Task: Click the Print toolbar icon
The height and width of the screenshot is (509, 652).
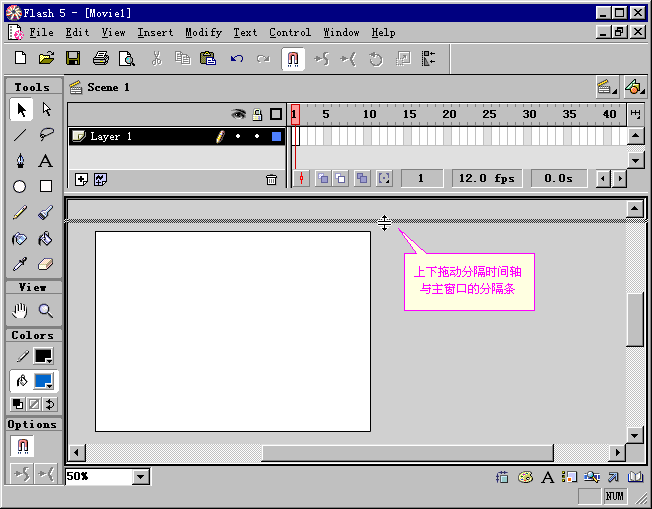Action: point(101,58)
